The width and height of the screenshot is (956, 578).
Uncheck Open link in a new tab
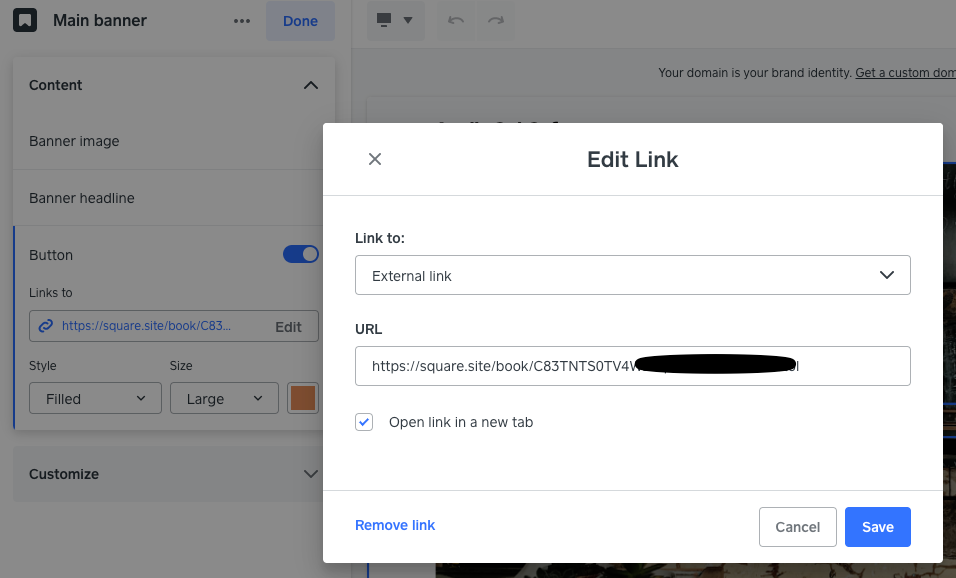(364, 422)
